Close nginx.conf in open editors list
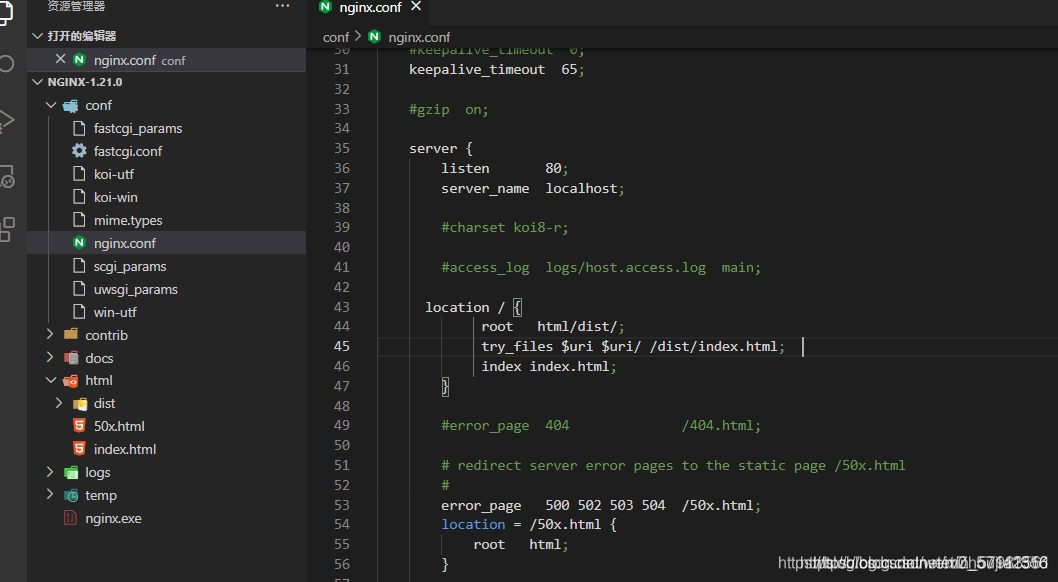Viewport: 1058px width, 582px height. click(x=60, y=59)
